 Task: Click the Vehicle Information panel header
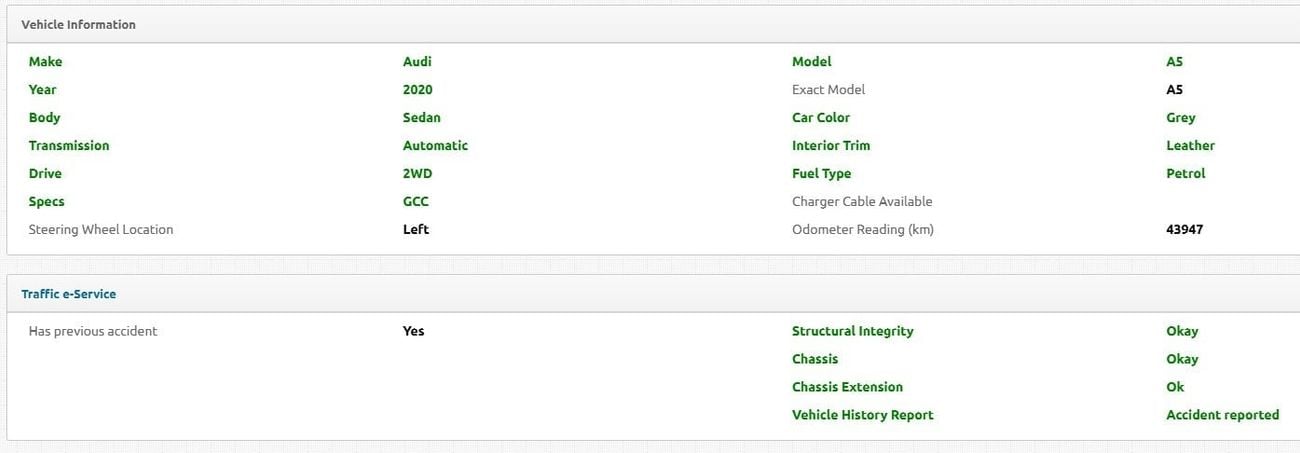click(x=79, y=24)
